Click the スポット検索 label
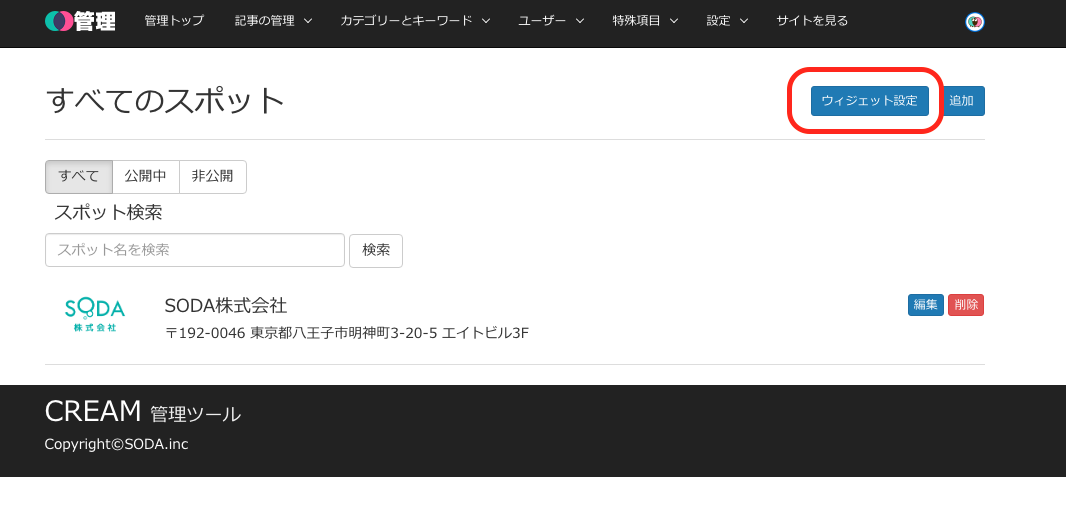This screenshot has height=532, width=1066. tap(108, 213)
